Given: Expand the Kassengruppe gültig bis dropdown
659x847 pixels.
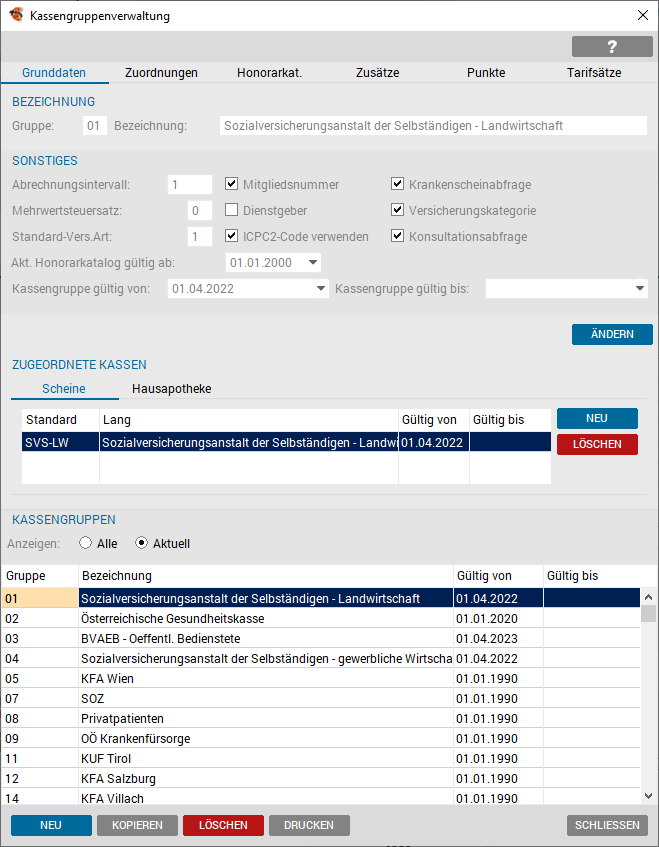Looking at the screenshot, I should point(640,288).
